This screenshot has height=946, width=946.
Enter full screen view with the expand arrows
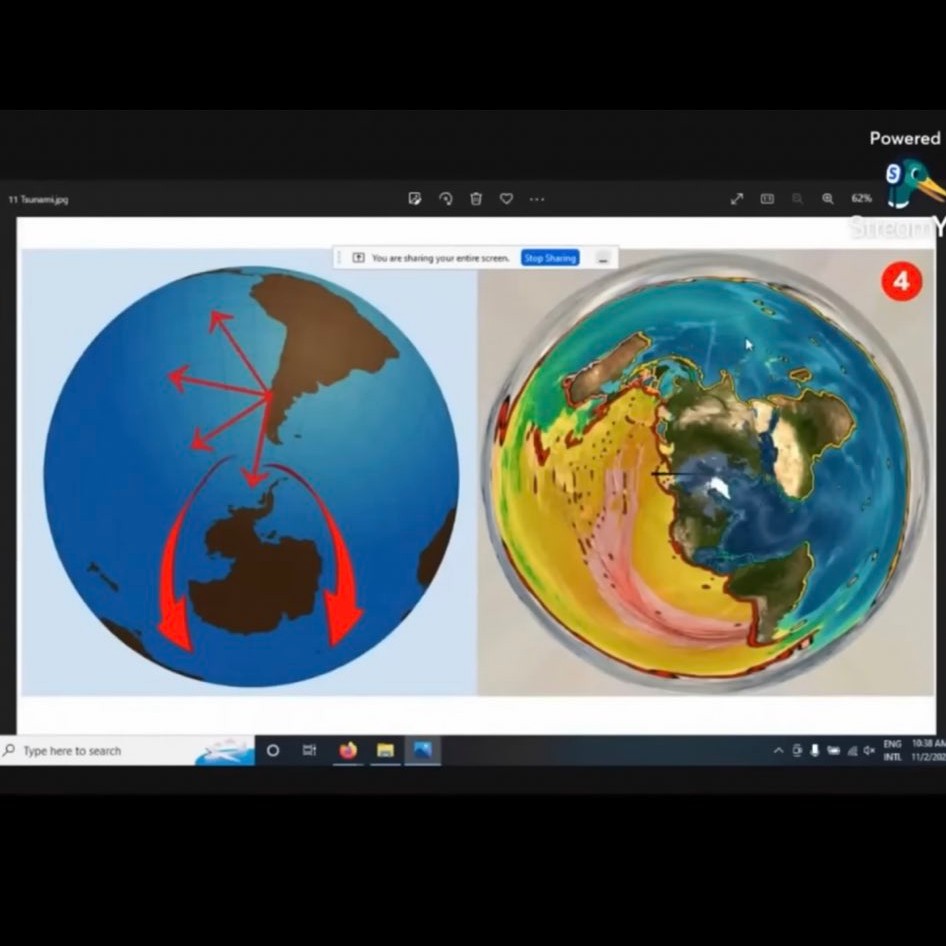[x=737, y=198]
